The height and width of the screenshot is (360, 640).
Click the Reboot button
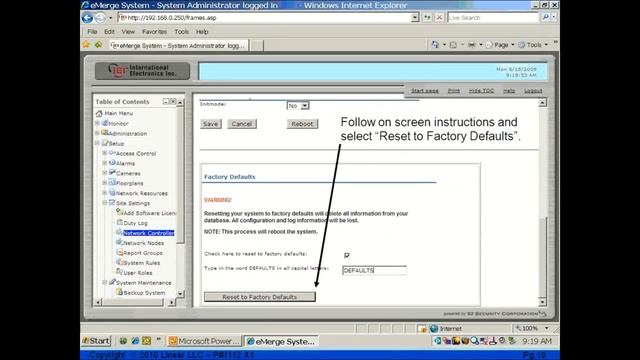click(302, 124)
